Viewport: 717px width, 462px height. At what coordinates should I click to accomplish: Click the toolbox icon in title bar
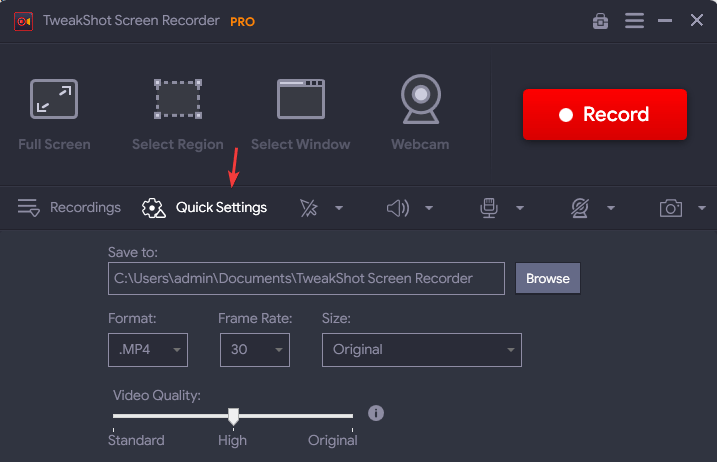tap(600, 21)
